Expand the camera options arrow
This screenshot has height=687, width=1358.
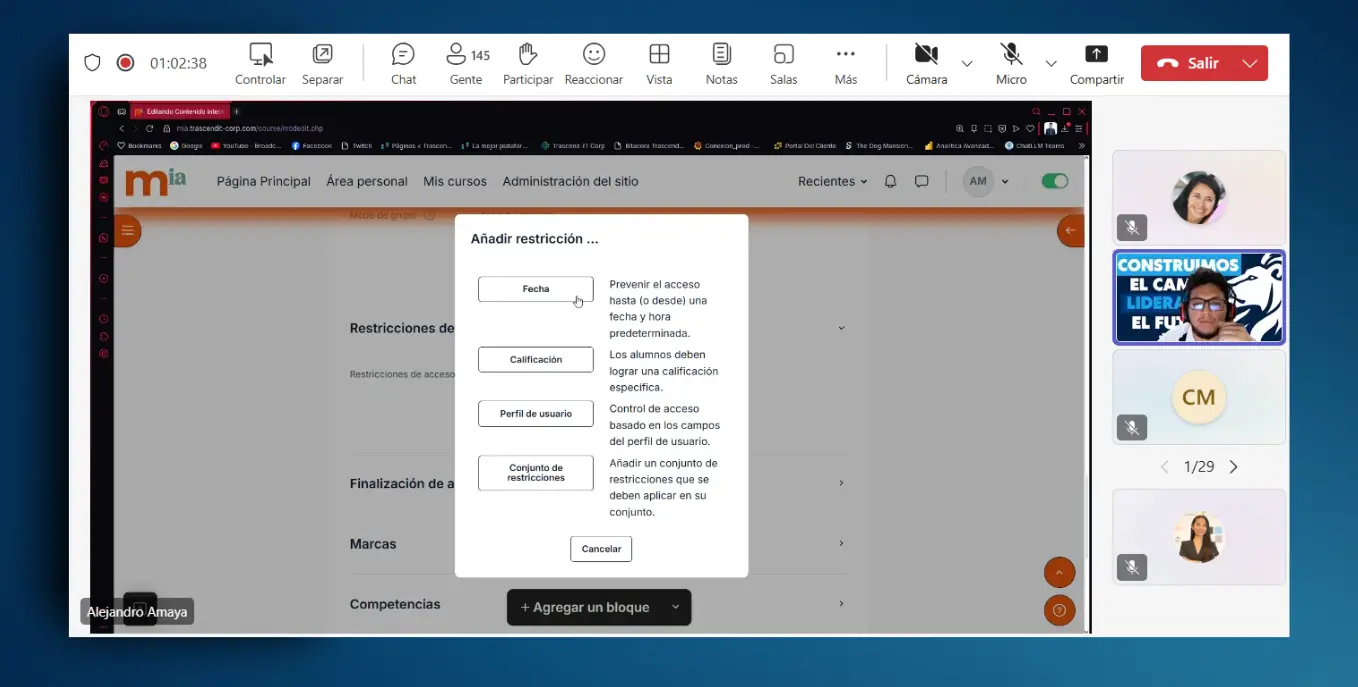tap(967, 63)
